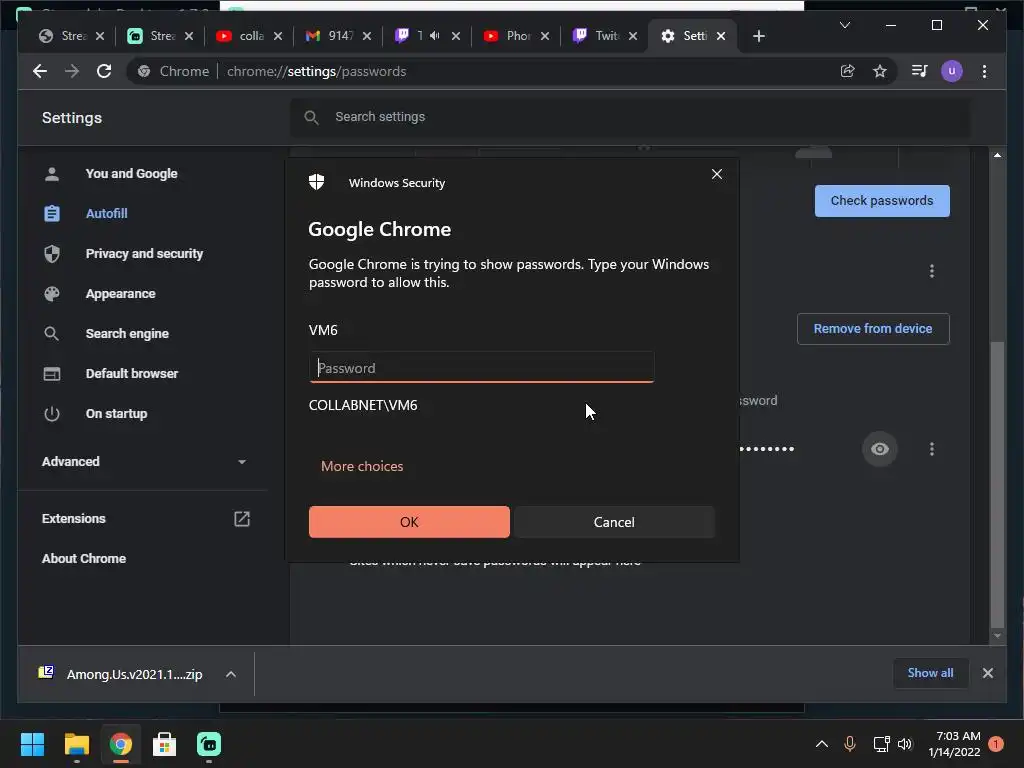Click the Search settings field

(x=630, y=118)
